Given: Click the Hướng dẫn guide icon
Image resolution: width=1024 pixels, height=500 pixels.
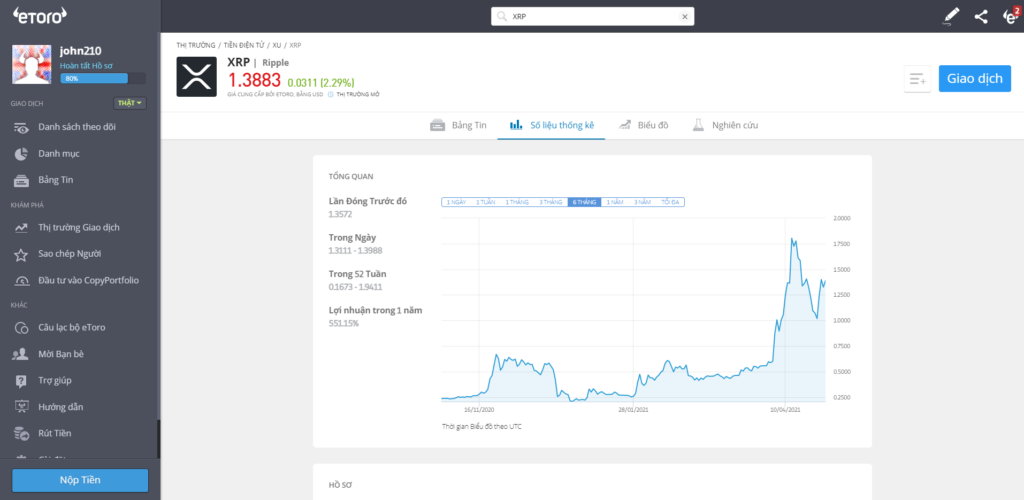Looking at the screenshot, I should (21, 407).
